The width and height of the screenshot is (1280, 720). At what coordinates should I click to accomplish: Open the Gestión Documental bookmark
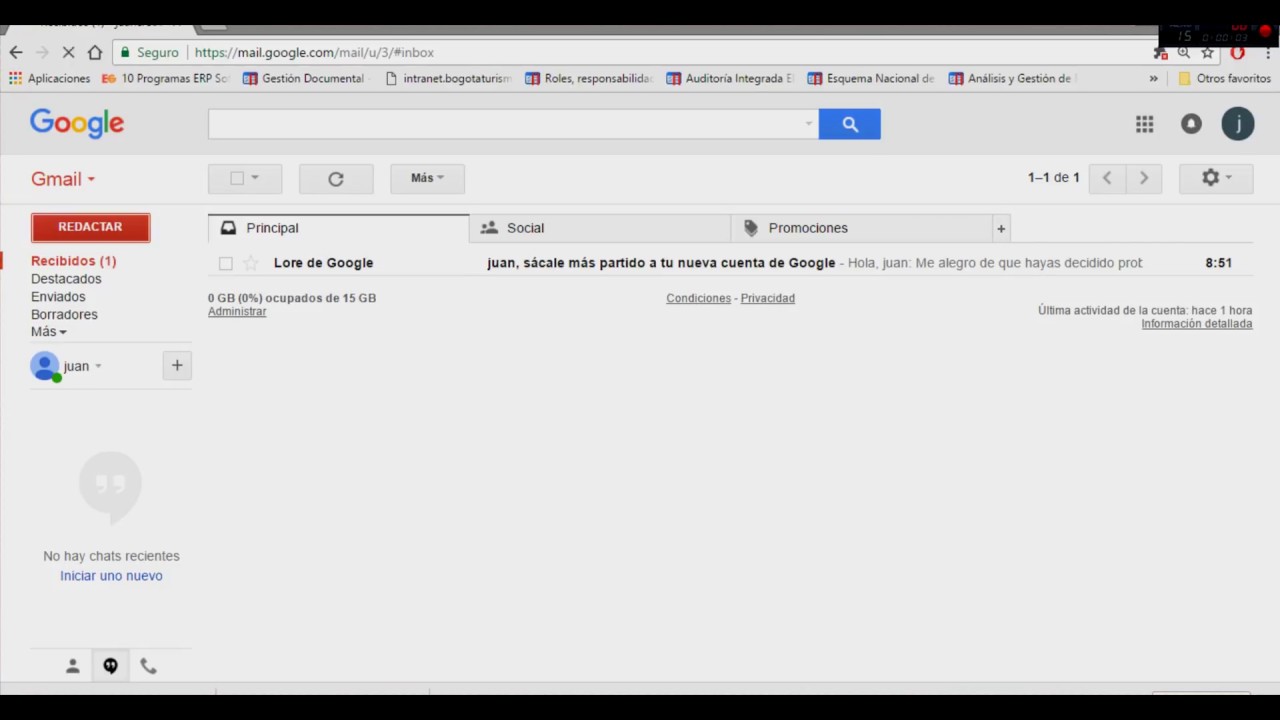click(304, 78)
